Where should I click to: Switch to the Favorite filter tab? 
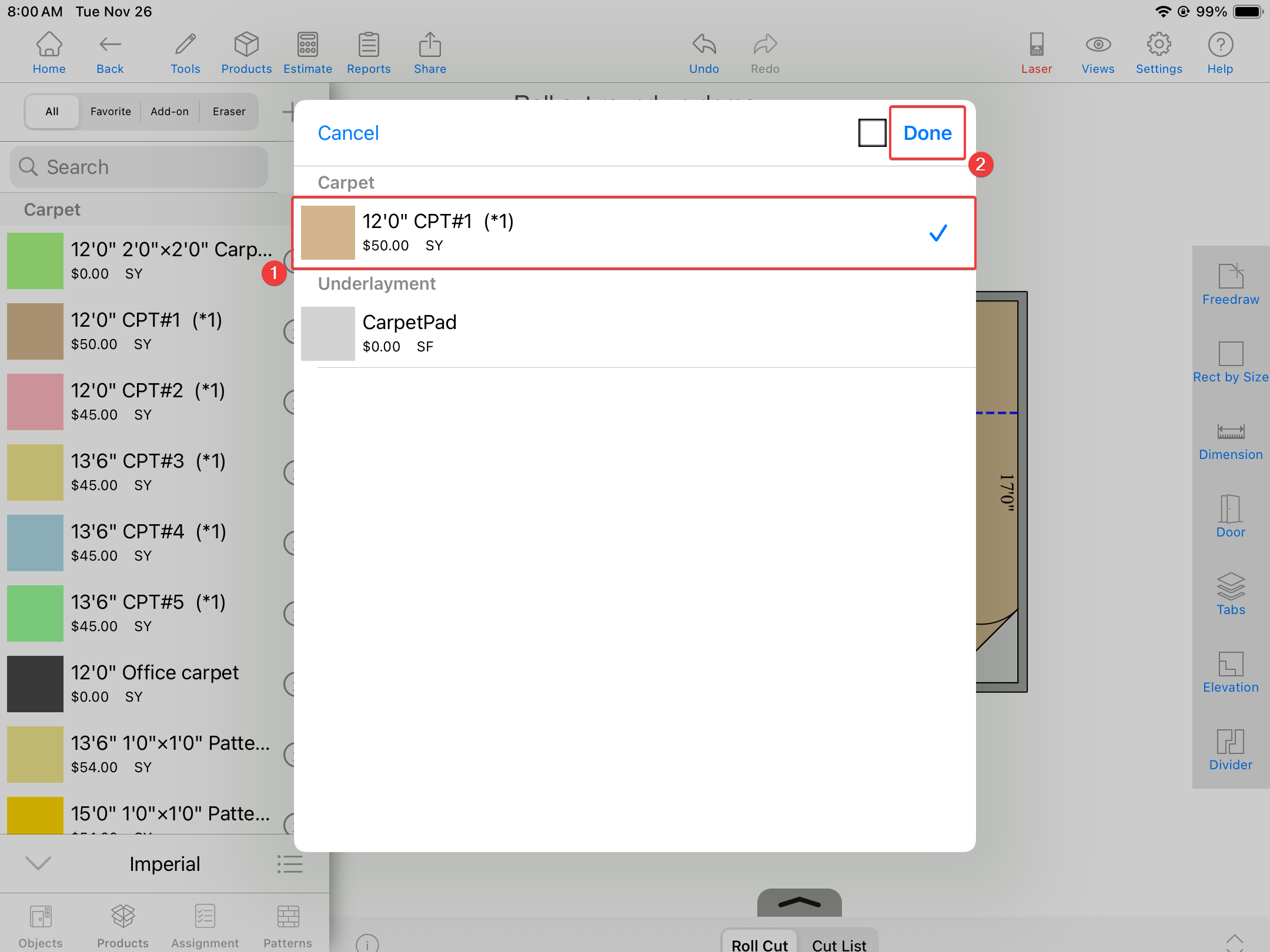coord(111,112)
